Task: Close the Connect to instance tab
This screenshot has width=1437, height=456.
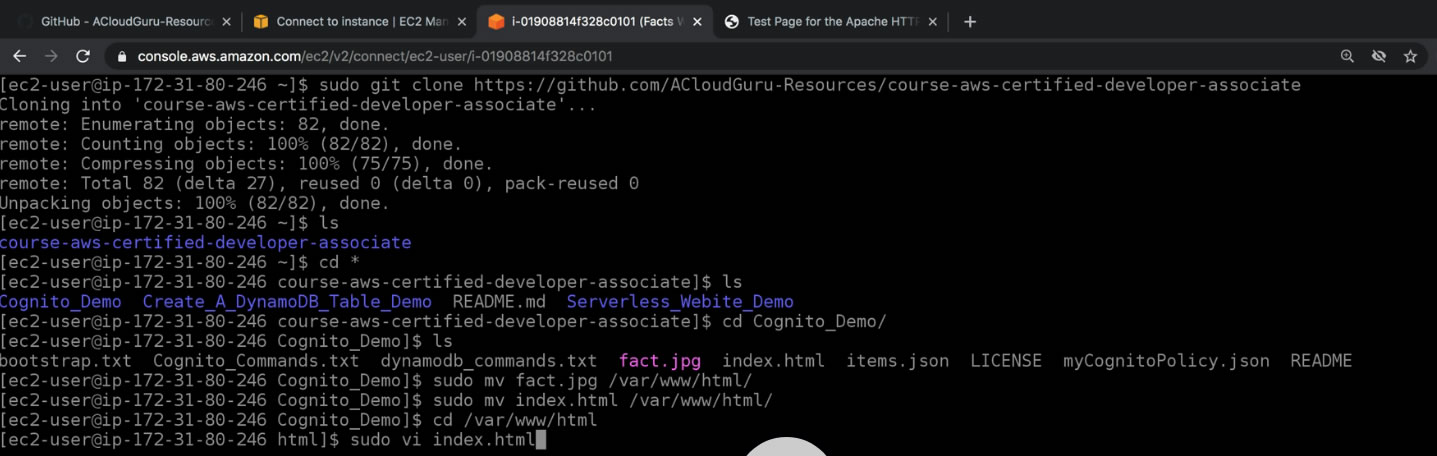Action: pyautogui.click(x=461, y=22)
